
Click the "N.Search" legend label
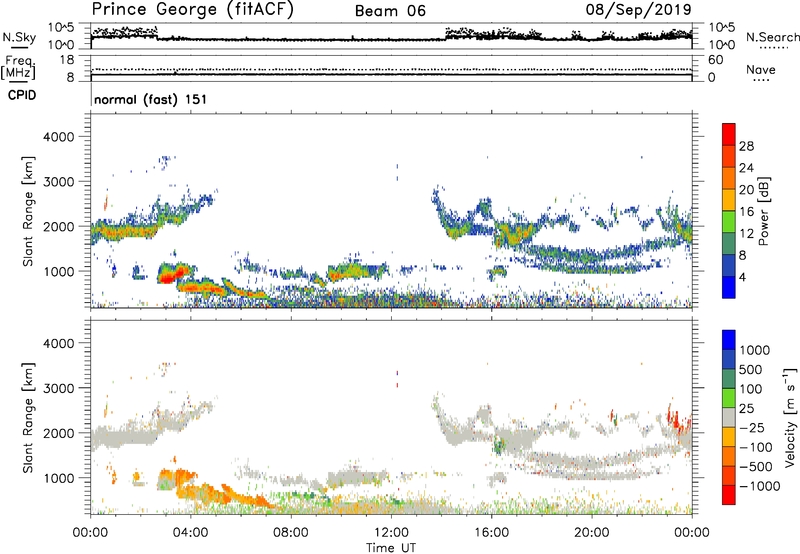point(772,37)
